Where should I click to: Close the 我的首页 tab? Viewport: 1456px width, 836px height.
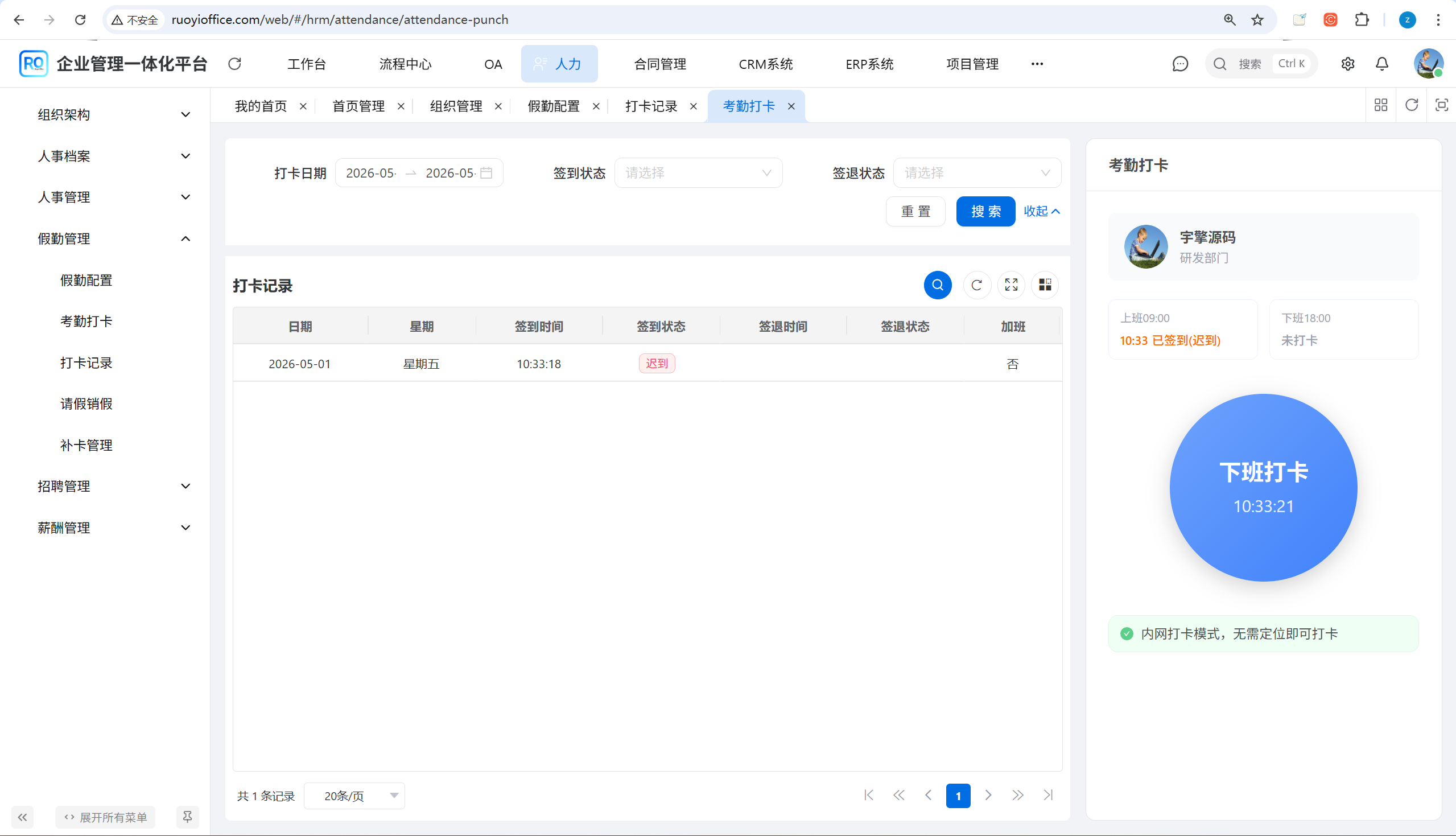[x=303, y=106]
